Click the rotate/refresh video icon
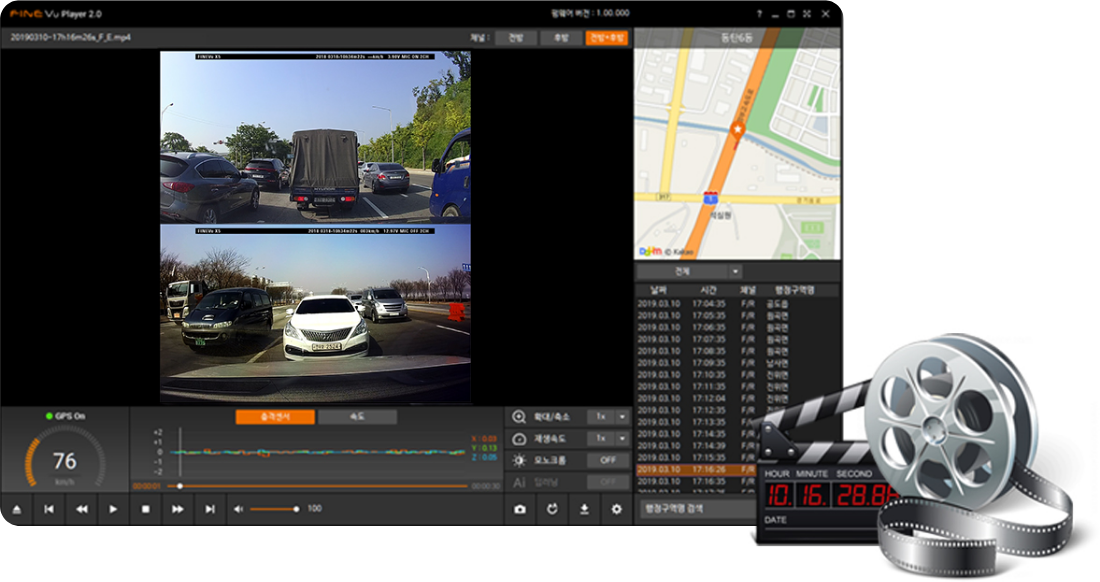Screen dimensions: 1100x582 [x=552, y=509]
